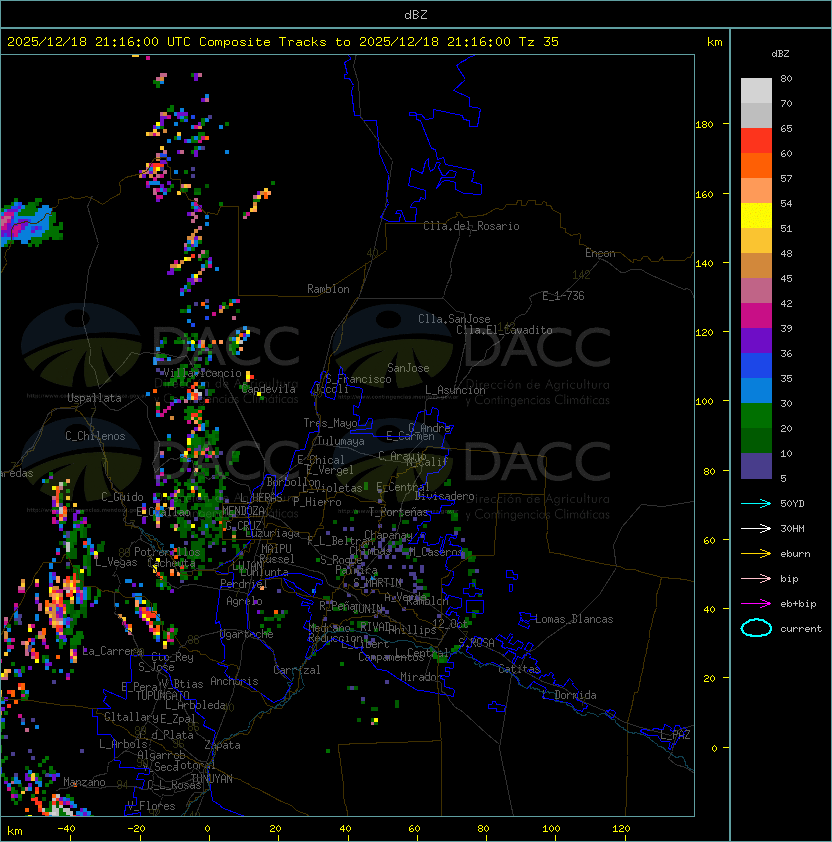The width and height of the screenshot is (832, 842).
Task: Pick the bright green swatch in dBZ scale
Action: 756,416
